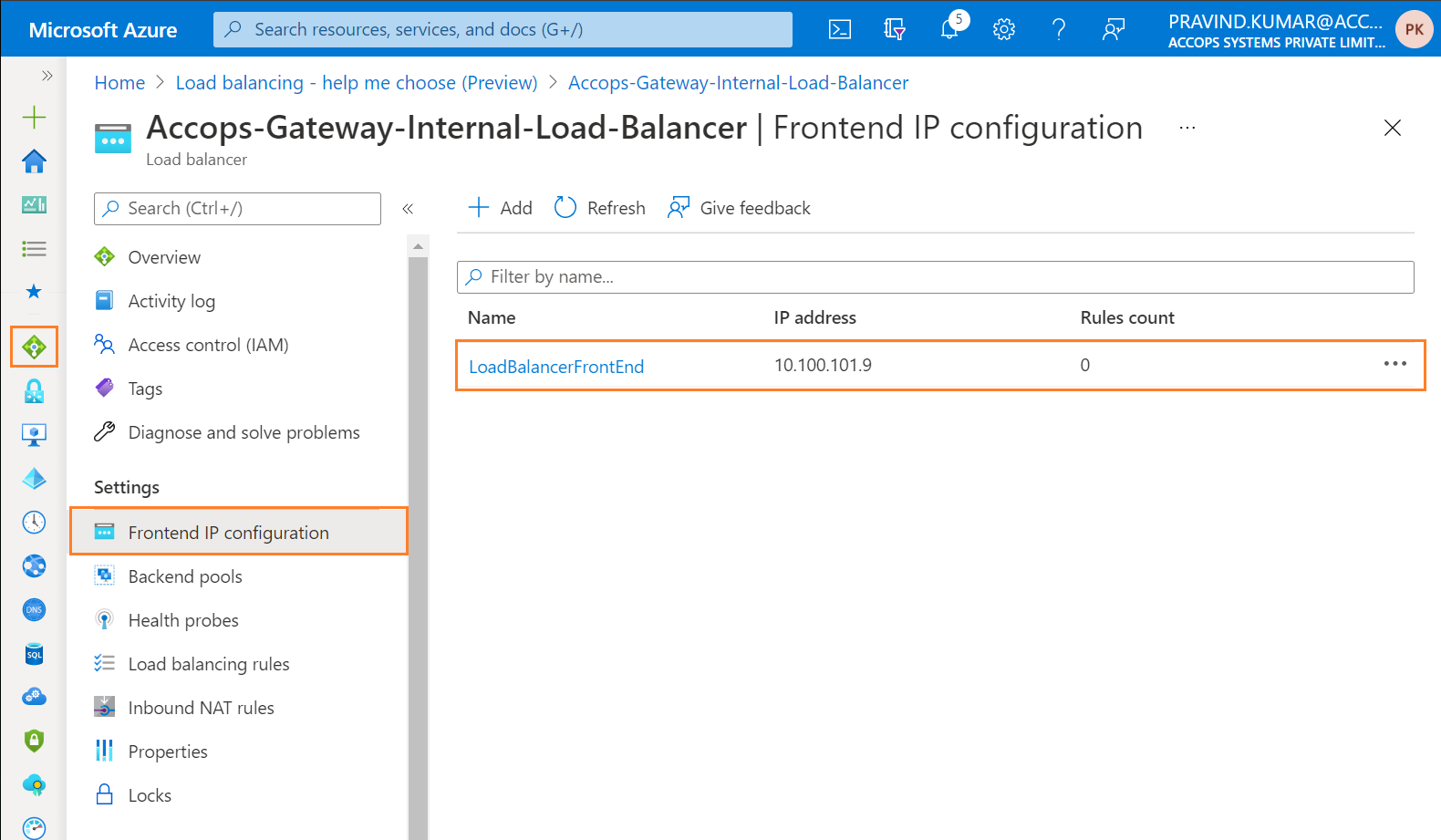This screenshot has height=840, width=1441.
Task: Focus the global Search resources box
Action: [503, 29]
